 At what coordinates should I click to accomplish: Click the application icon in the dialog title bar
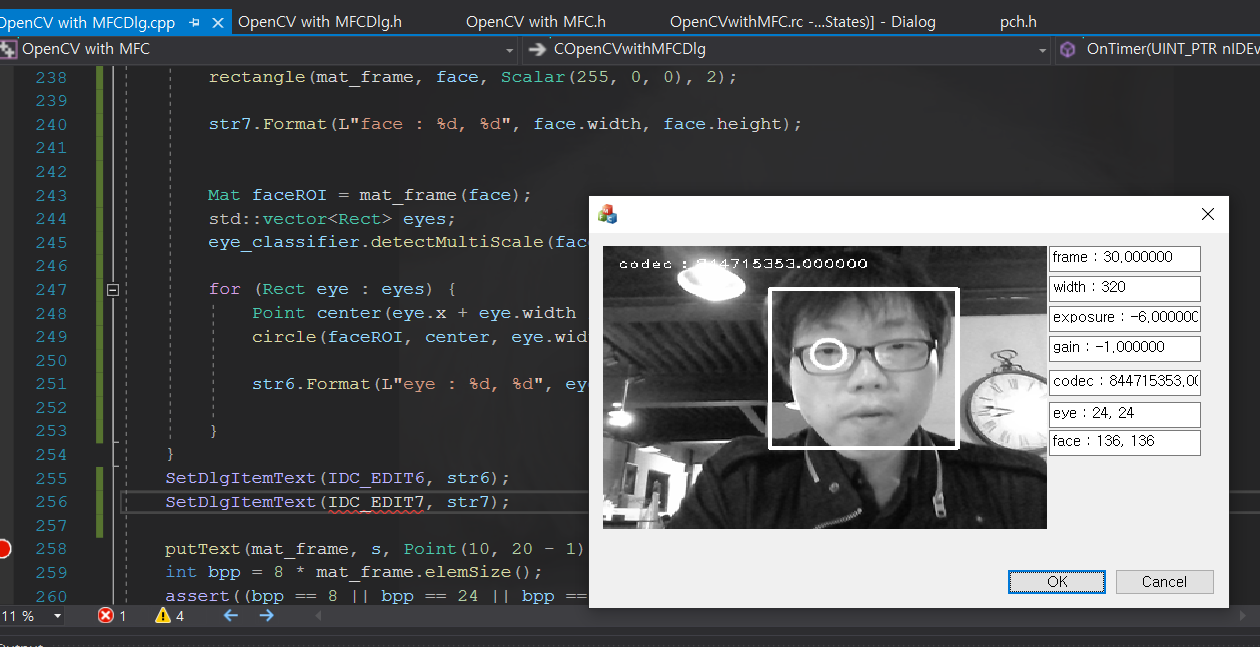click(x=607, y=213)
